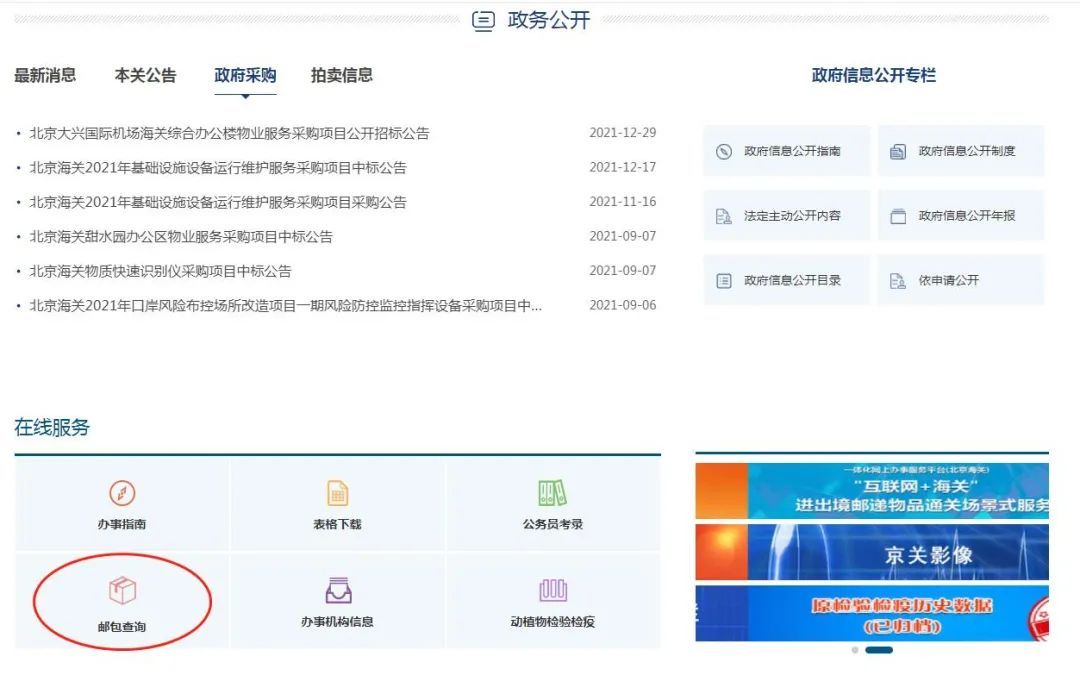
Task: Click the 政府信息公开年报 icon
Action: [x=898, y=216]
